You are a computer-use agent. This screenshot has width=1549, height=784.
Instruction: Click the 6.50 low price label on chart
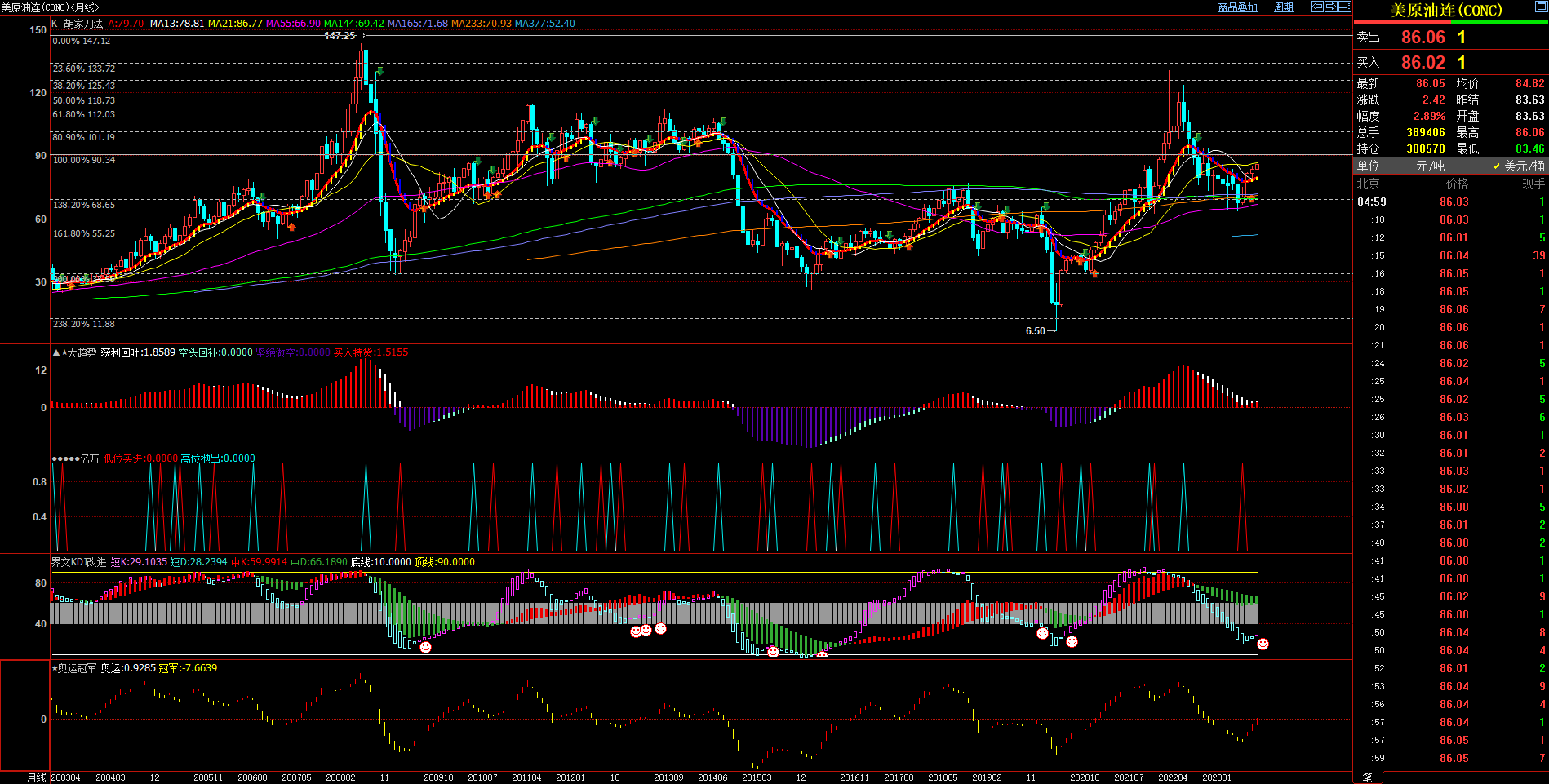point(1035,331)
